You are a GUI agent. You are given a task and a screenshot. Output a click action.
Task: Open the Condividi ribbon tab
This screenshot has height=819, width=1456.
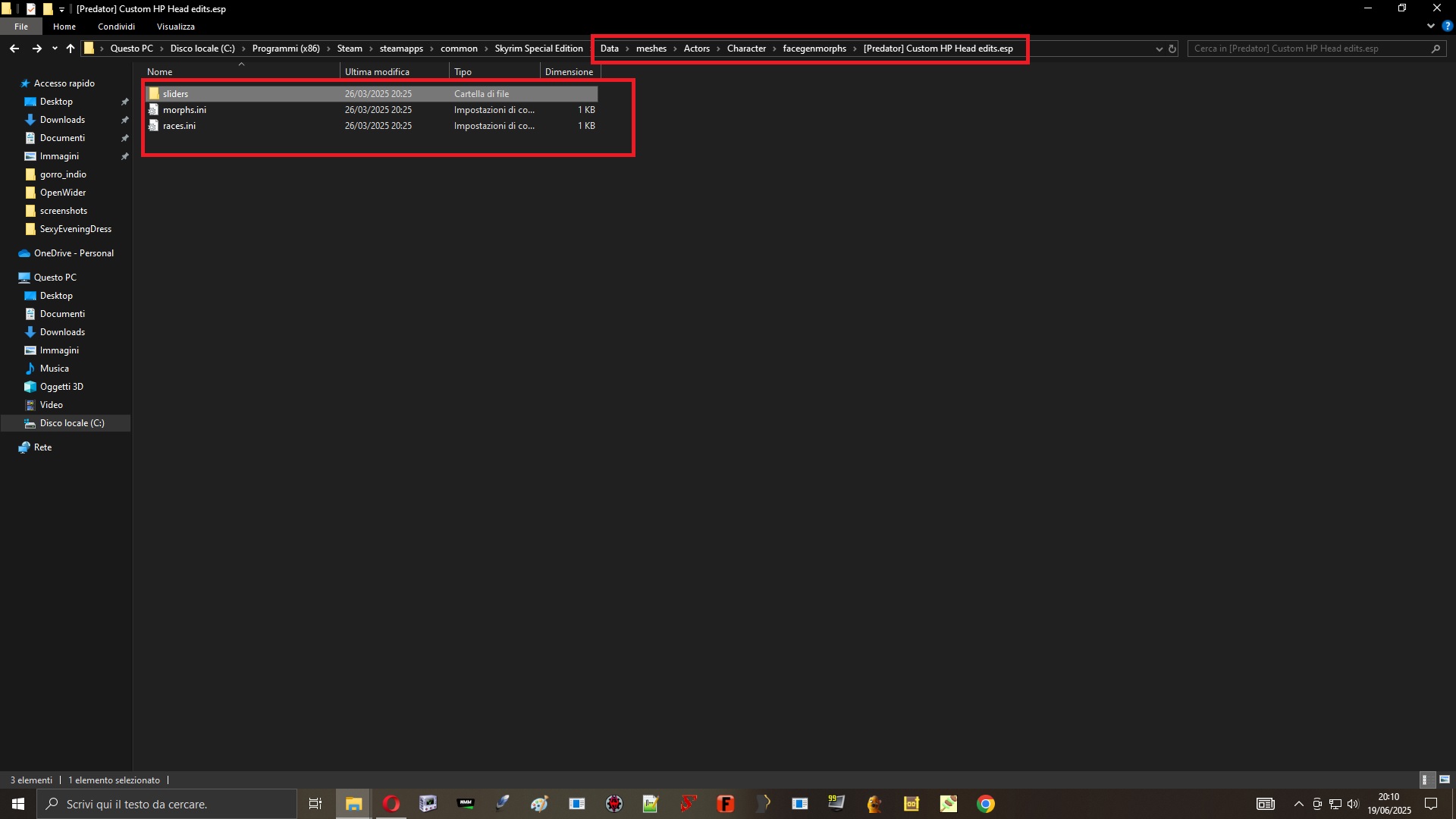(x=116, y=27)
